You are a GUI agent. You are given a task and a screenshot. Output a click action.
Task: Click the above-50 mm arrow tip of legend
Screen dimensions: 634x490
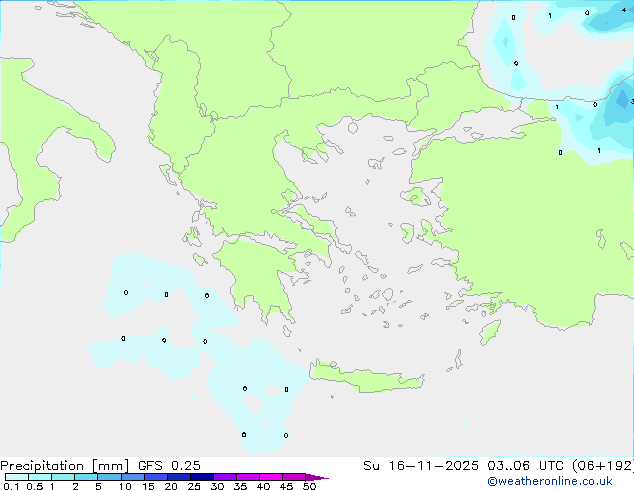(x=317, y=477)
